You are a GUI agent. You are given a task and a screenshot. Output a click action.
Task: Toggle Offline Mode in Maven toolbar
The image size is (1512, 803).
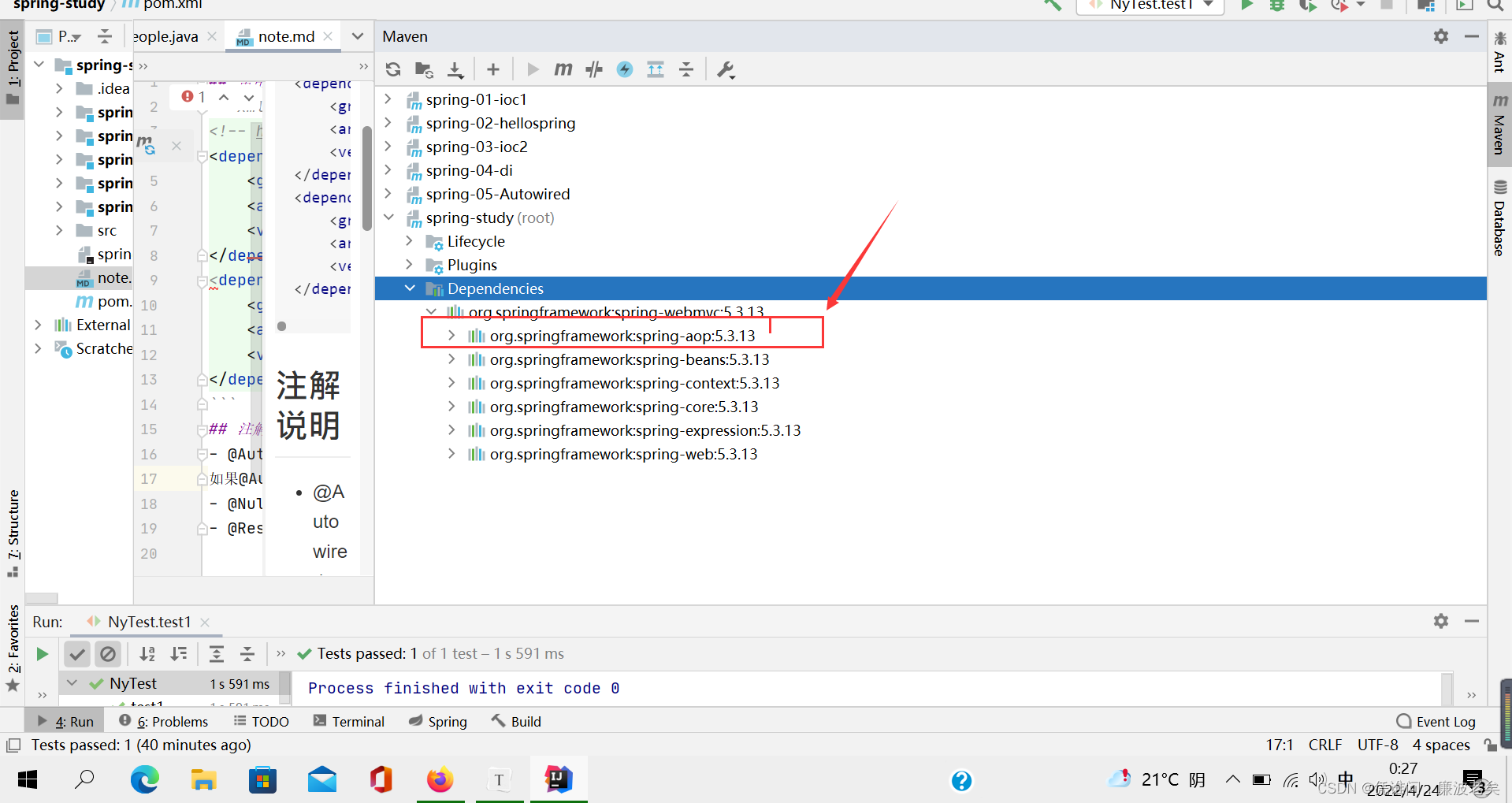coord(594,69)
